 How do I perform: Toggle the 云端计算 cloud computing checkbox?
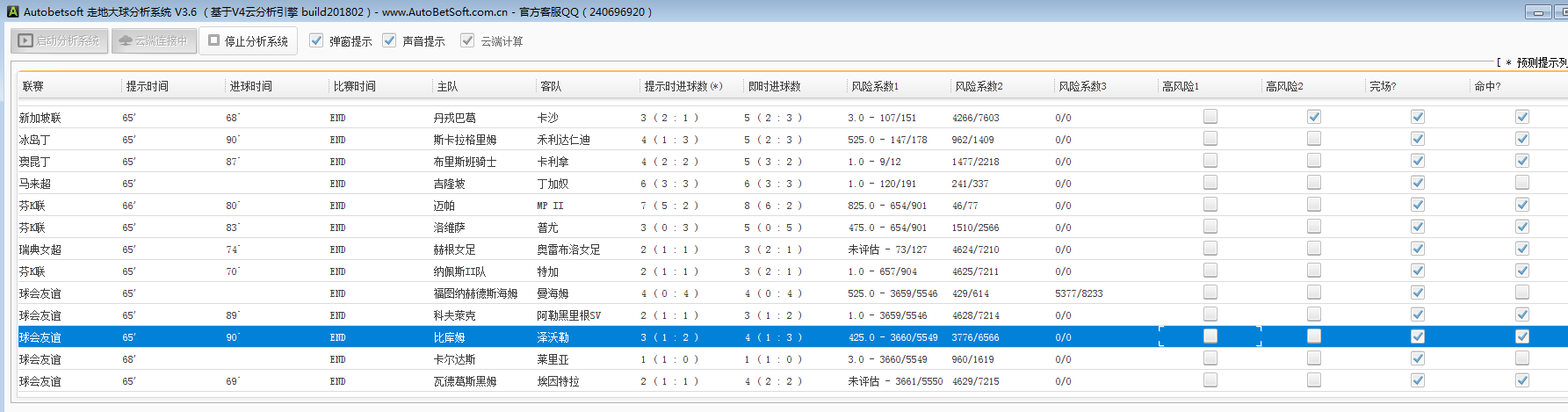pos(467,40)
